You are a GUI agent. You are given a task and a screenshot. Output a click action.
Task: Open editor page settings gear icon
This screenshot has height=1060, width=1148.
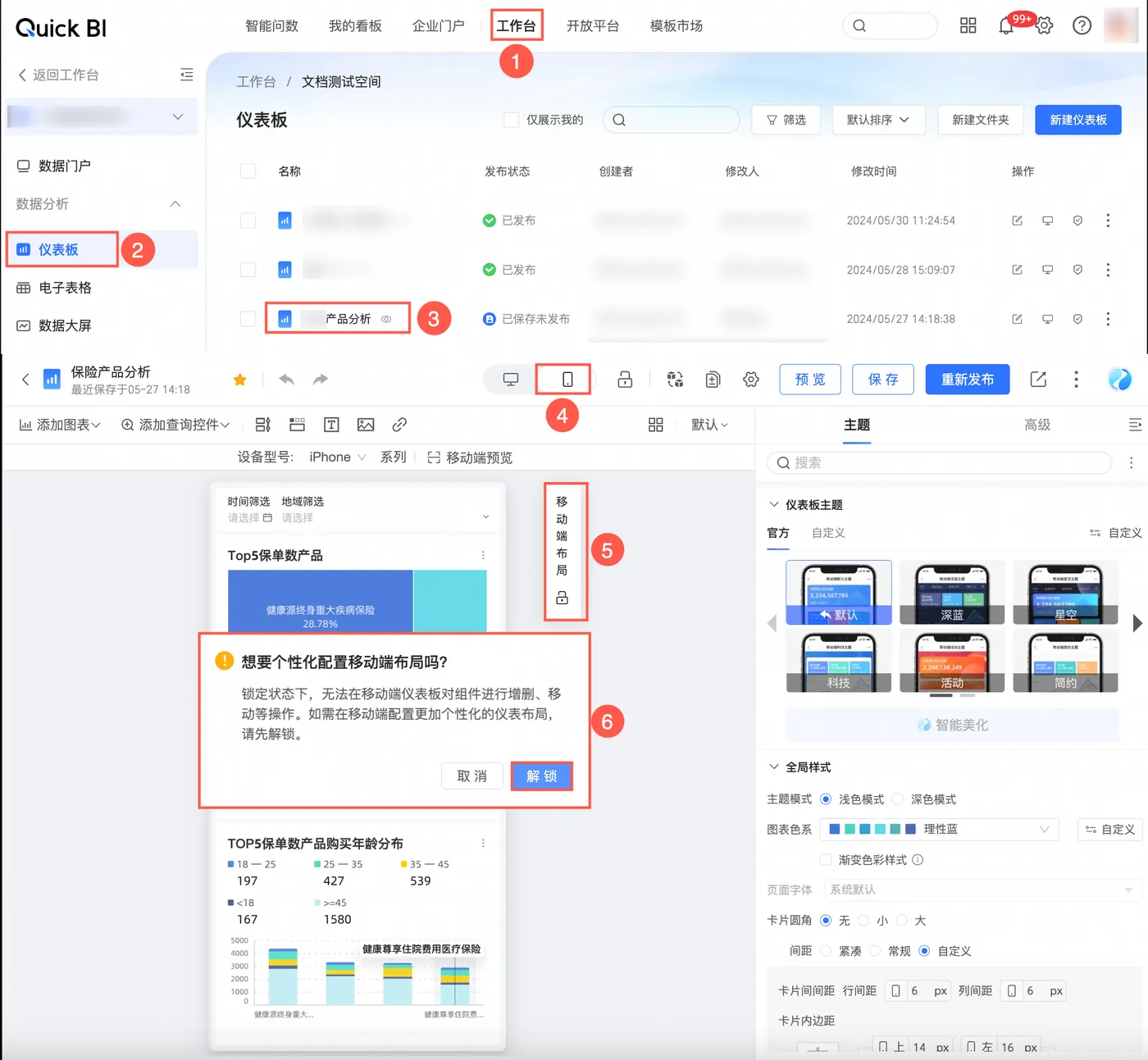pos(751,380)
